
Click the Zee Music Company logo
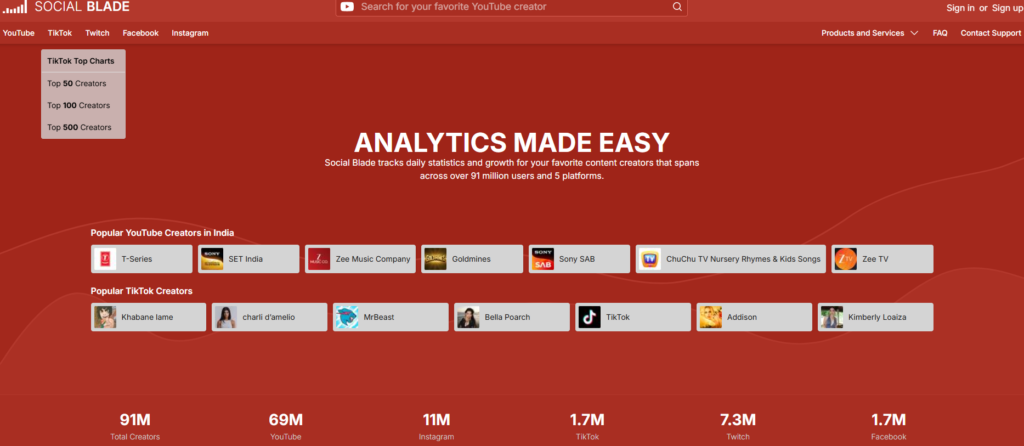click(319, 259)
